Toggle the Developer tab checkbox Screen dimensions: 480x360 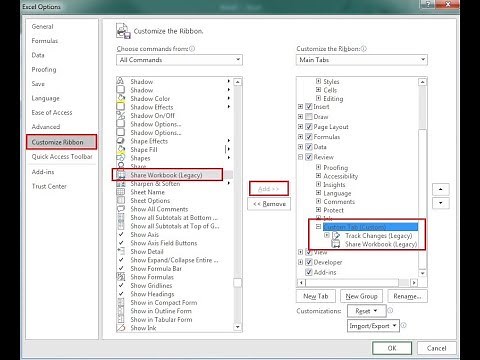pos(309,262)
